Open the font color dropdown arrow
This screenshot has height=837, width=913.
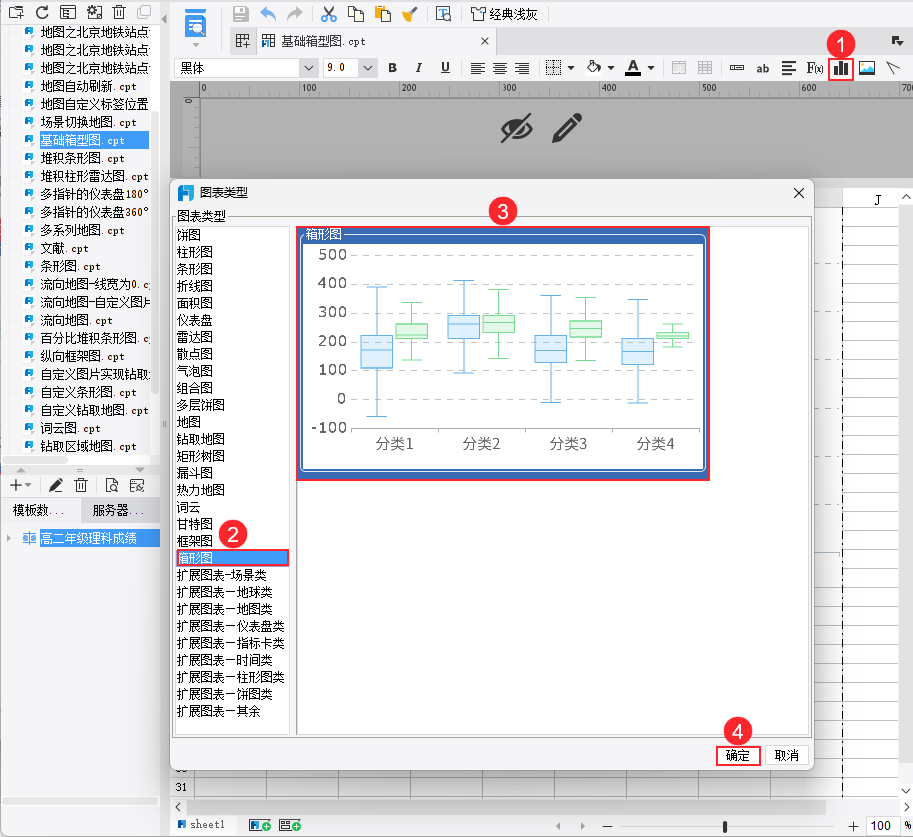tap(651, 68)
